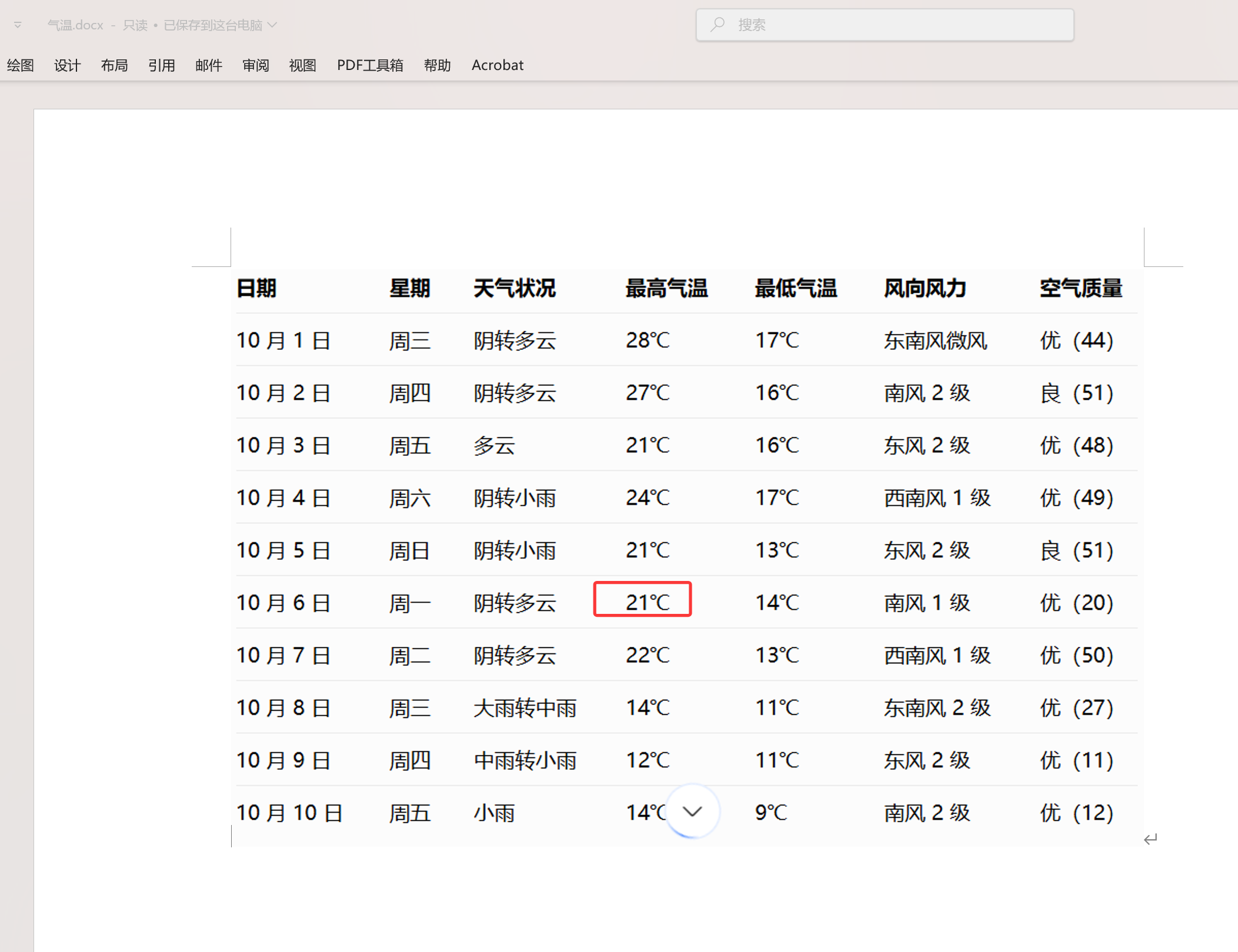Click the 空气质量 column header

click(1080, 289)
